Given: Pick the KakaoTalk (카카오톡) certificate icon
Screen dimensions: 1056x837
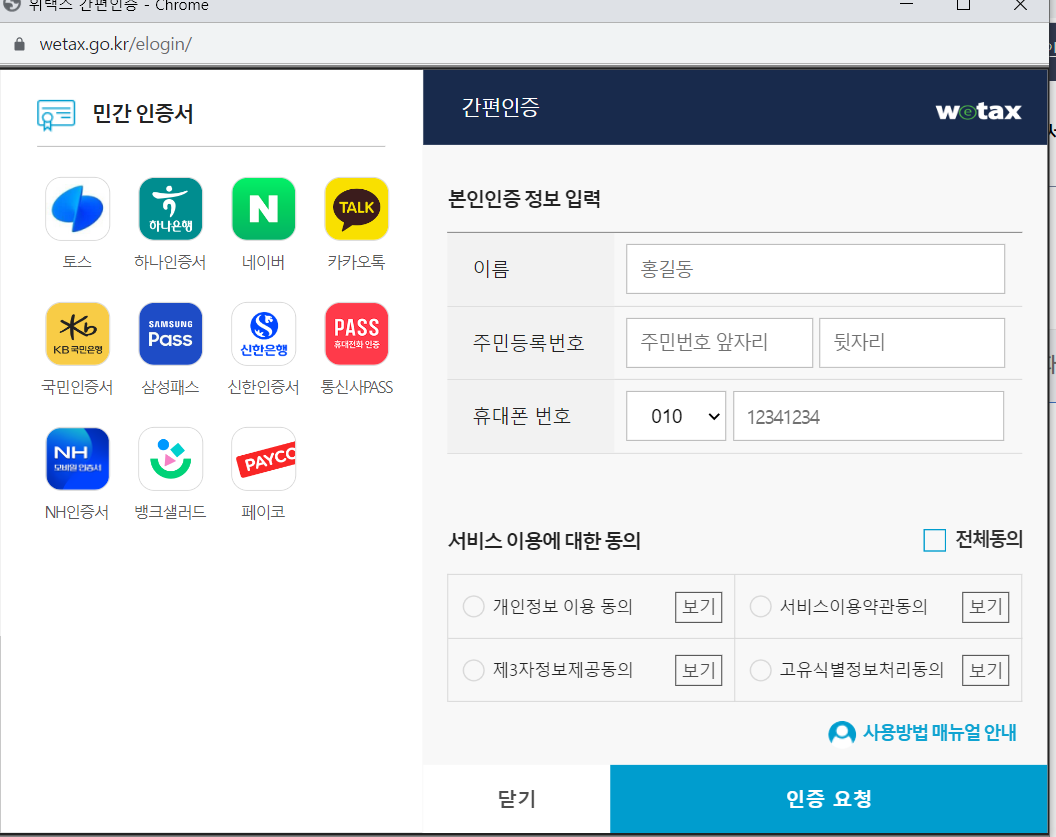Looking at the screenshot, I should pyautogui.click(x=356, y=209).
